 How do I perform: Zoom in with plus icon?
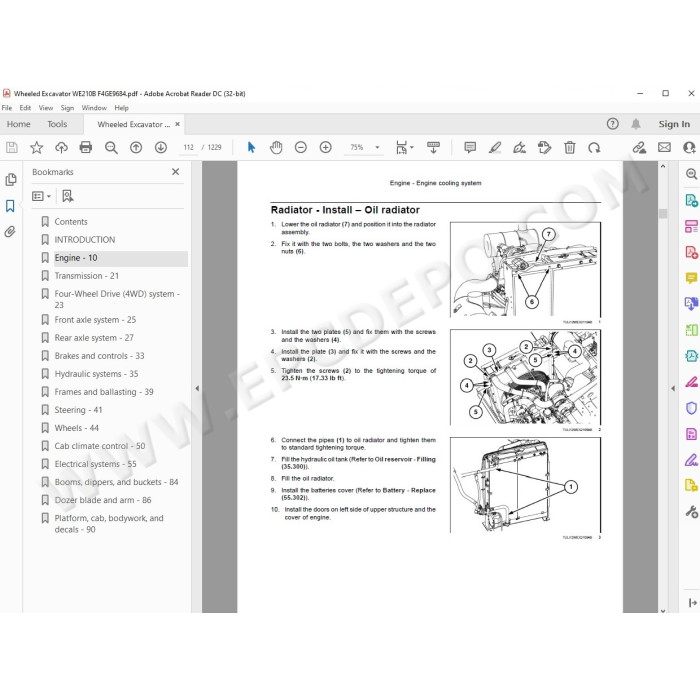(326, 147)
